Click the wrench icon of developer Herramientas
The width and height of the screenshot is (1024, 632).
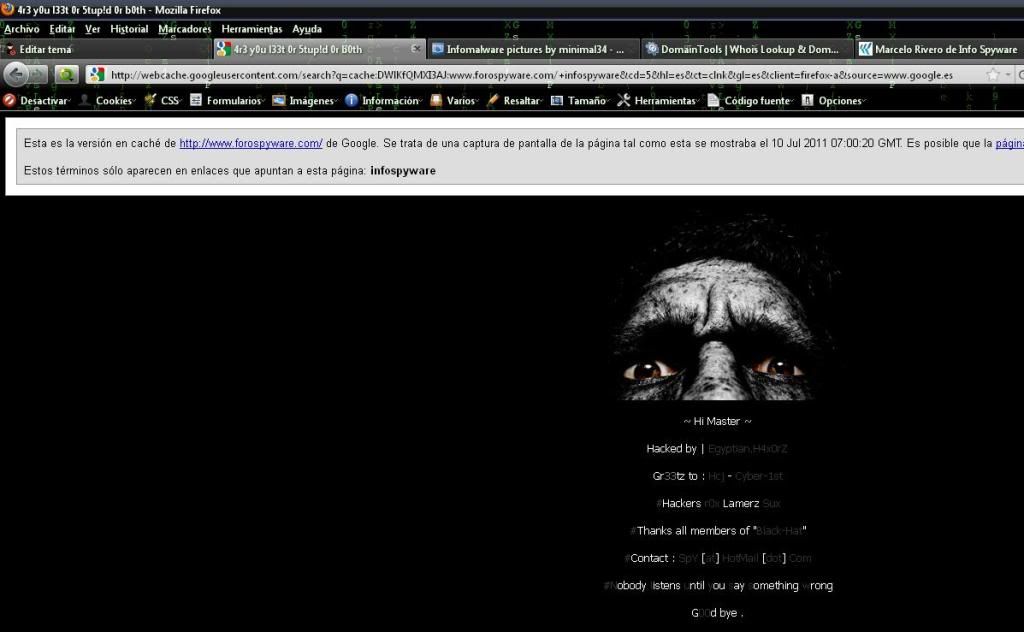pyautogui.click(x=624, y=100)
